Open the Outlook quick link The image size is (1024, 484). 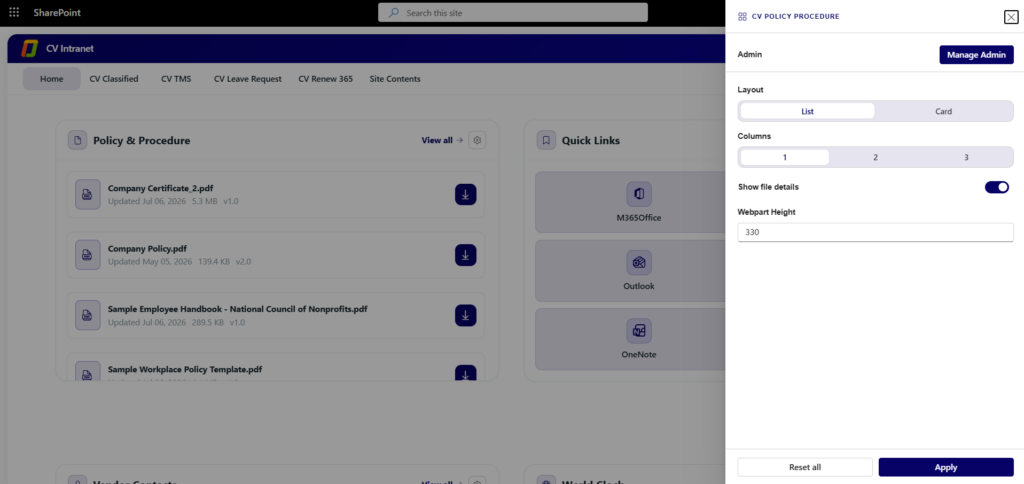pyautogui.click(x=639, y=270)
